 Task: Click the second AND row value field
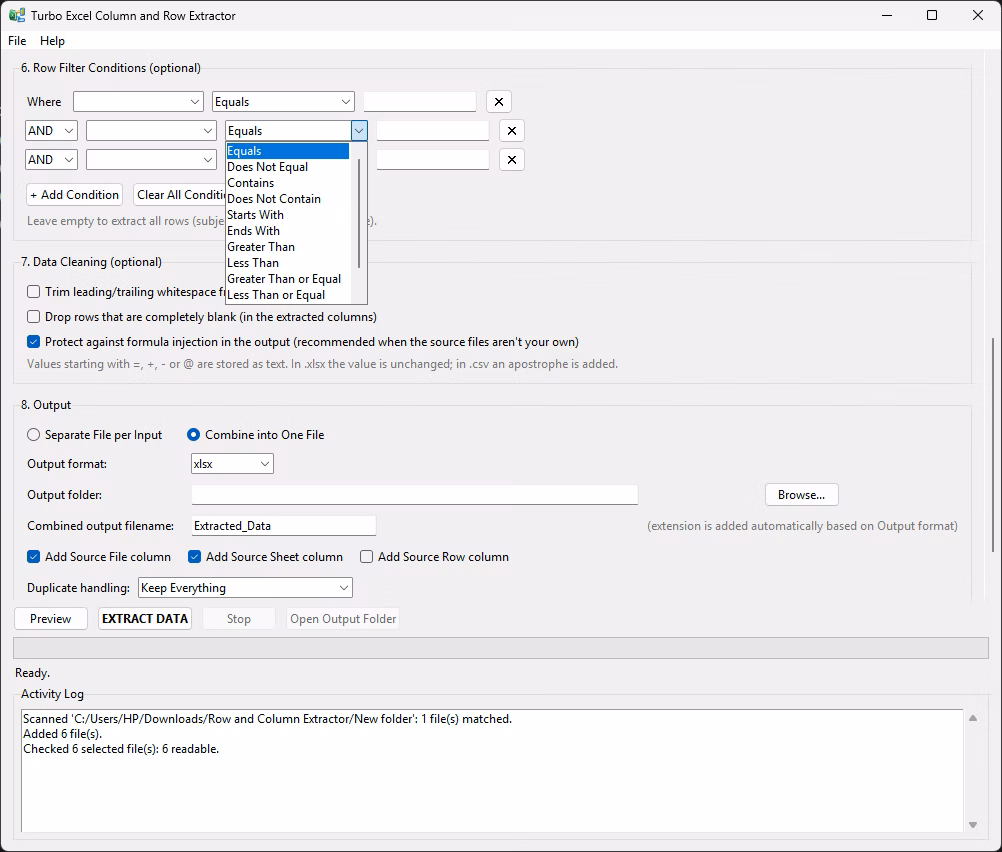tap(433, 159)
